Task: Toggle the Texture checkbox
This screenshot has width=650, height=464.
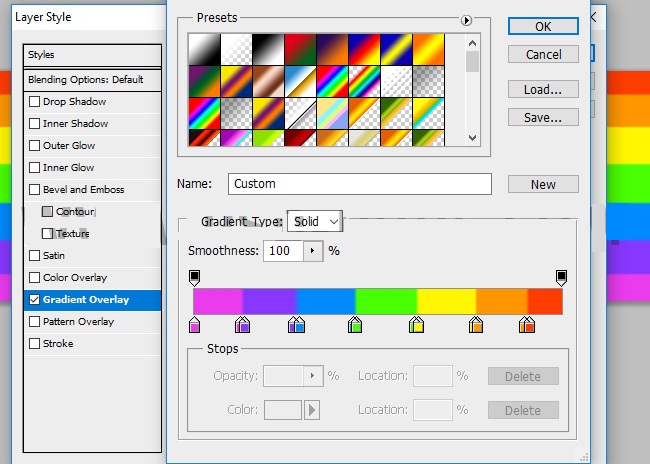Action: [47, 233]
